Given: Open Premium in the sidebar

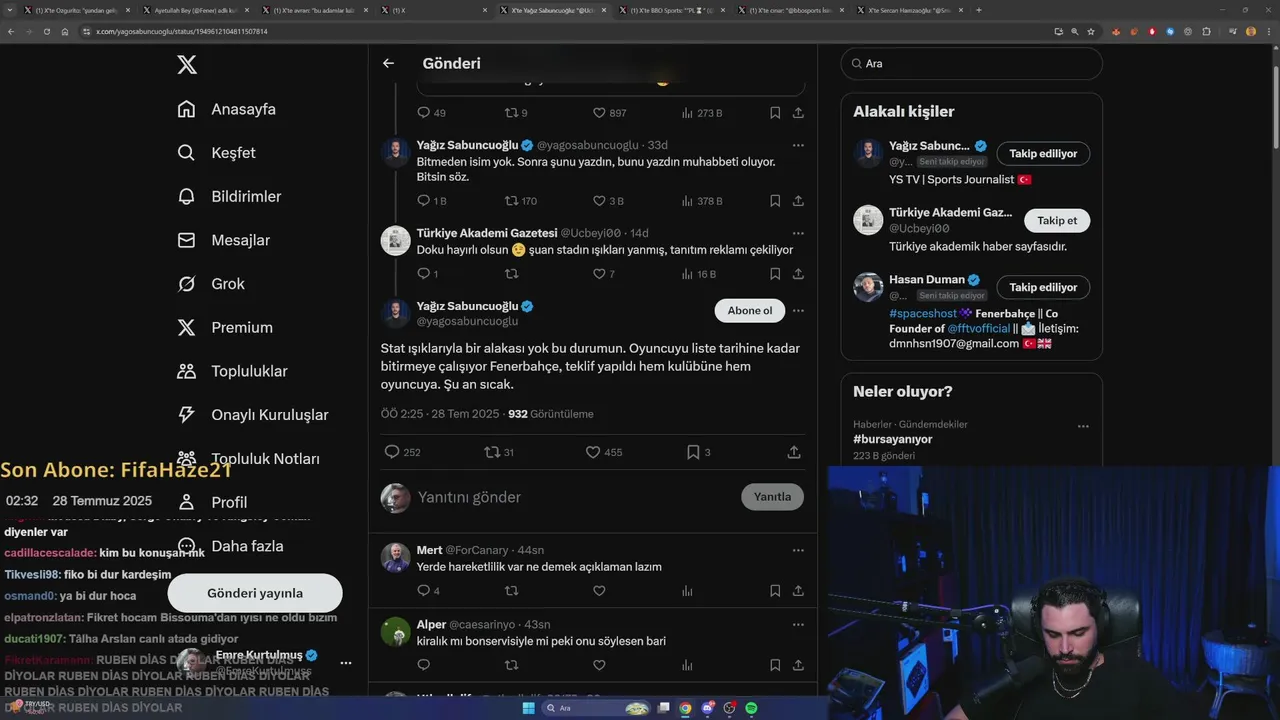Looking at the screenshot, I should [x=225, y=328].
